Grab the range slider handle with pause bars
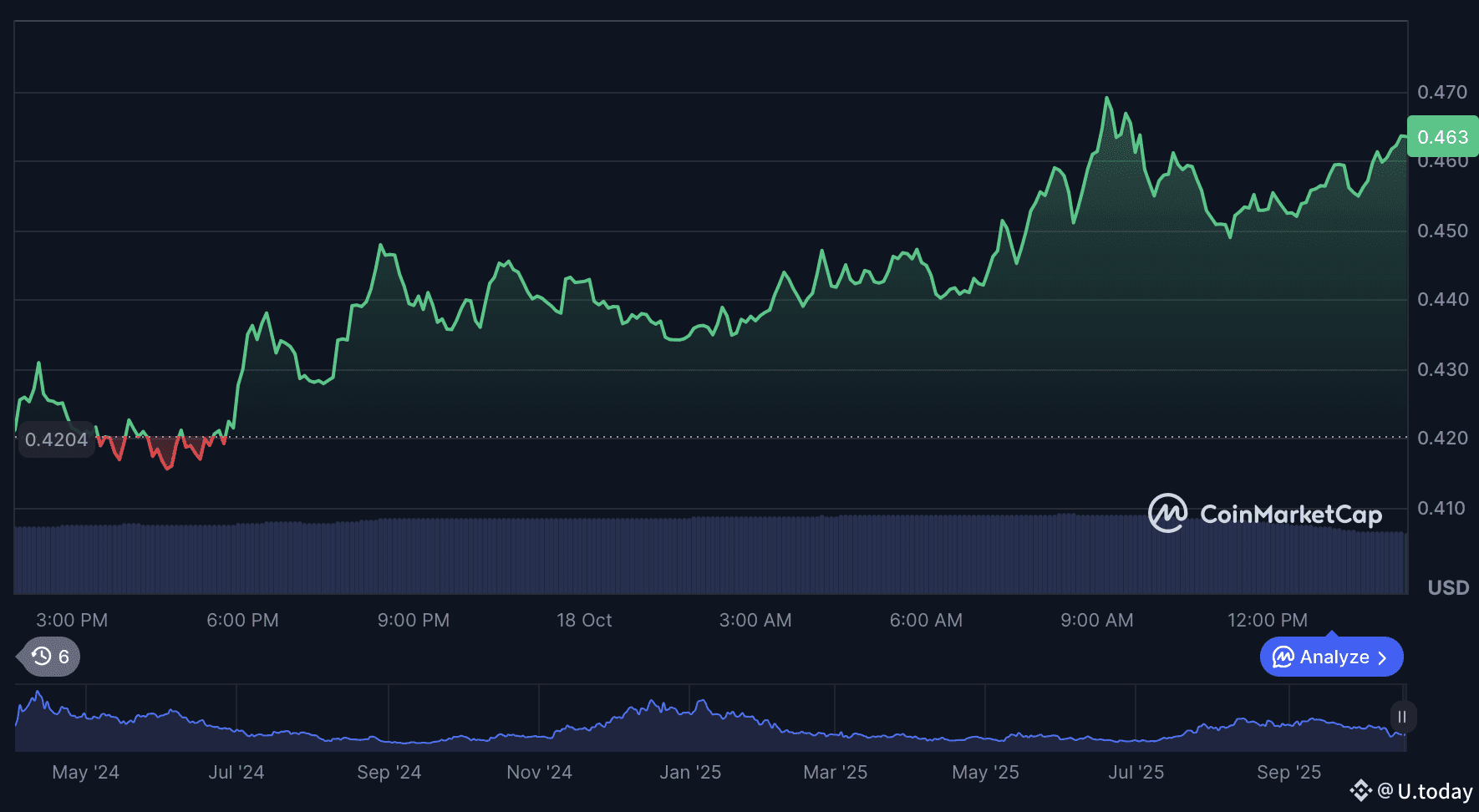 click(x=1402, y=717)
